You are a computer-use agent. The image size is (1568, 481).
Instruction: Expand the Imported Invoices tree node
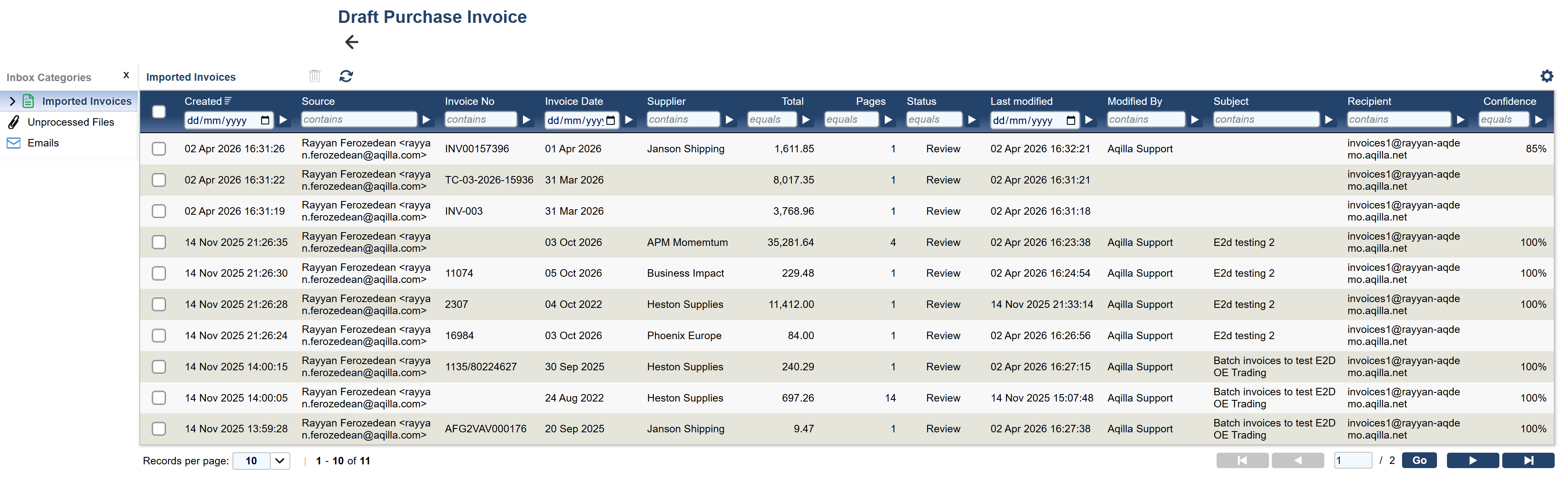12,101
